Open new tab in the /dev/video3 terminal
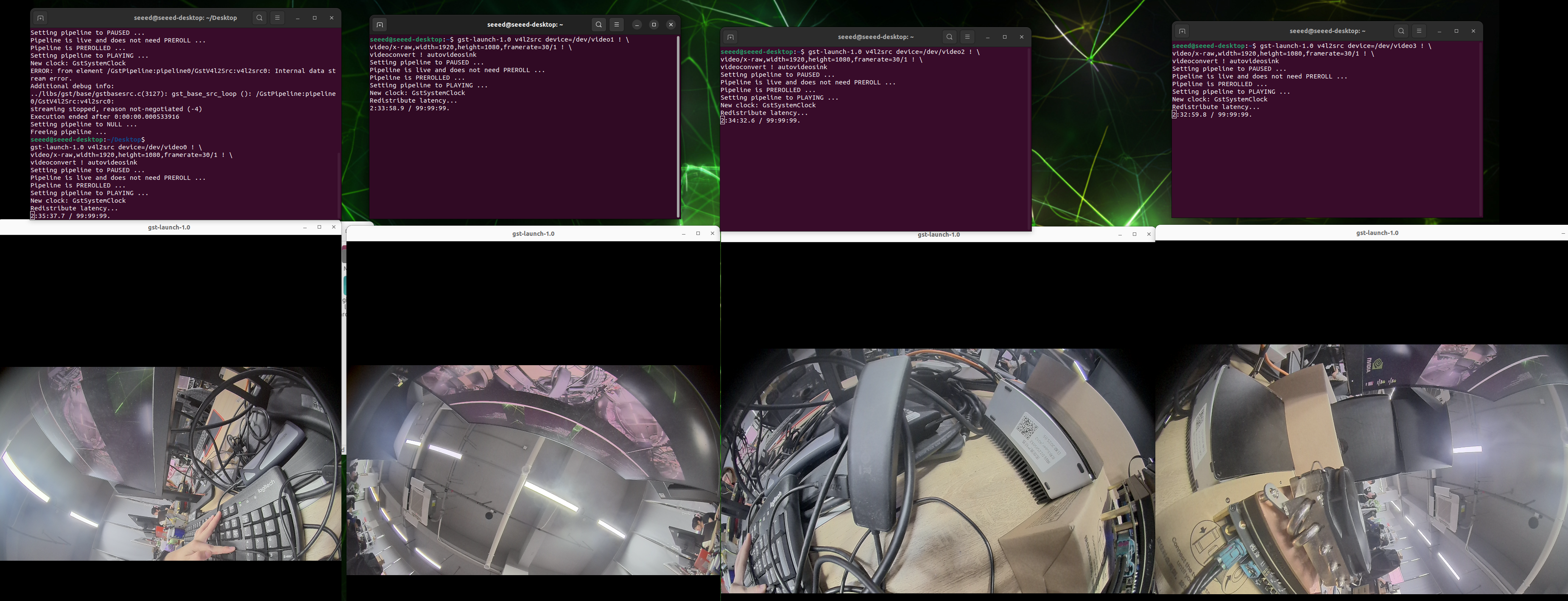 (x=1182, y=31)
